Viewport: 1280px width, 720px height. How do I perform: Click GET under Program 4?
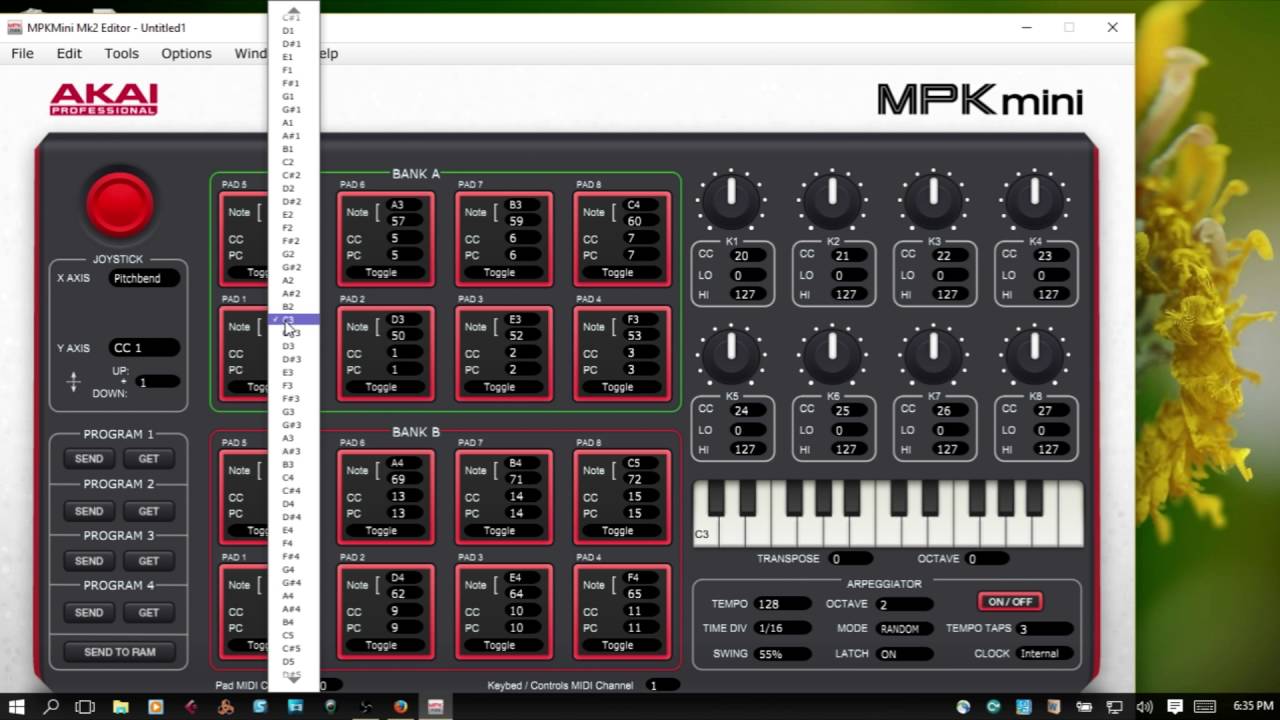(x=149, y=613)
